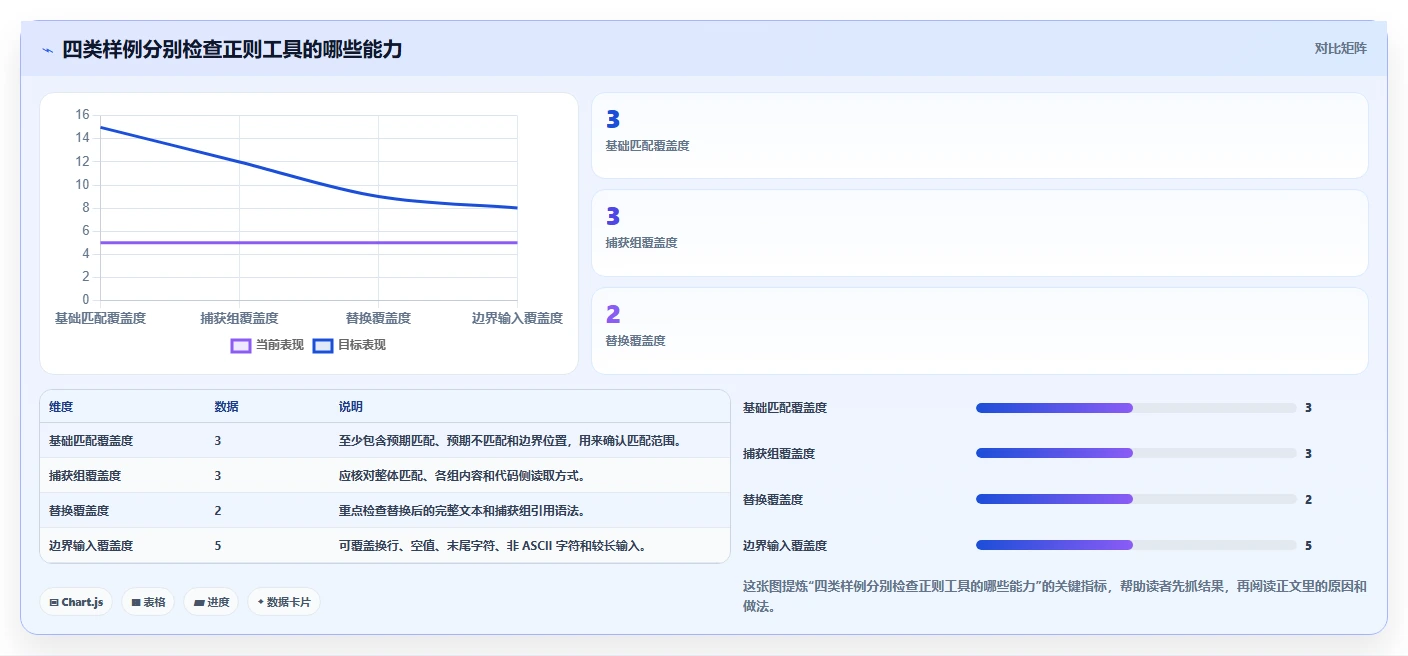The image size is (1408, 656).
Task: Click the 维度 table column header
Action: click(61, 407)
